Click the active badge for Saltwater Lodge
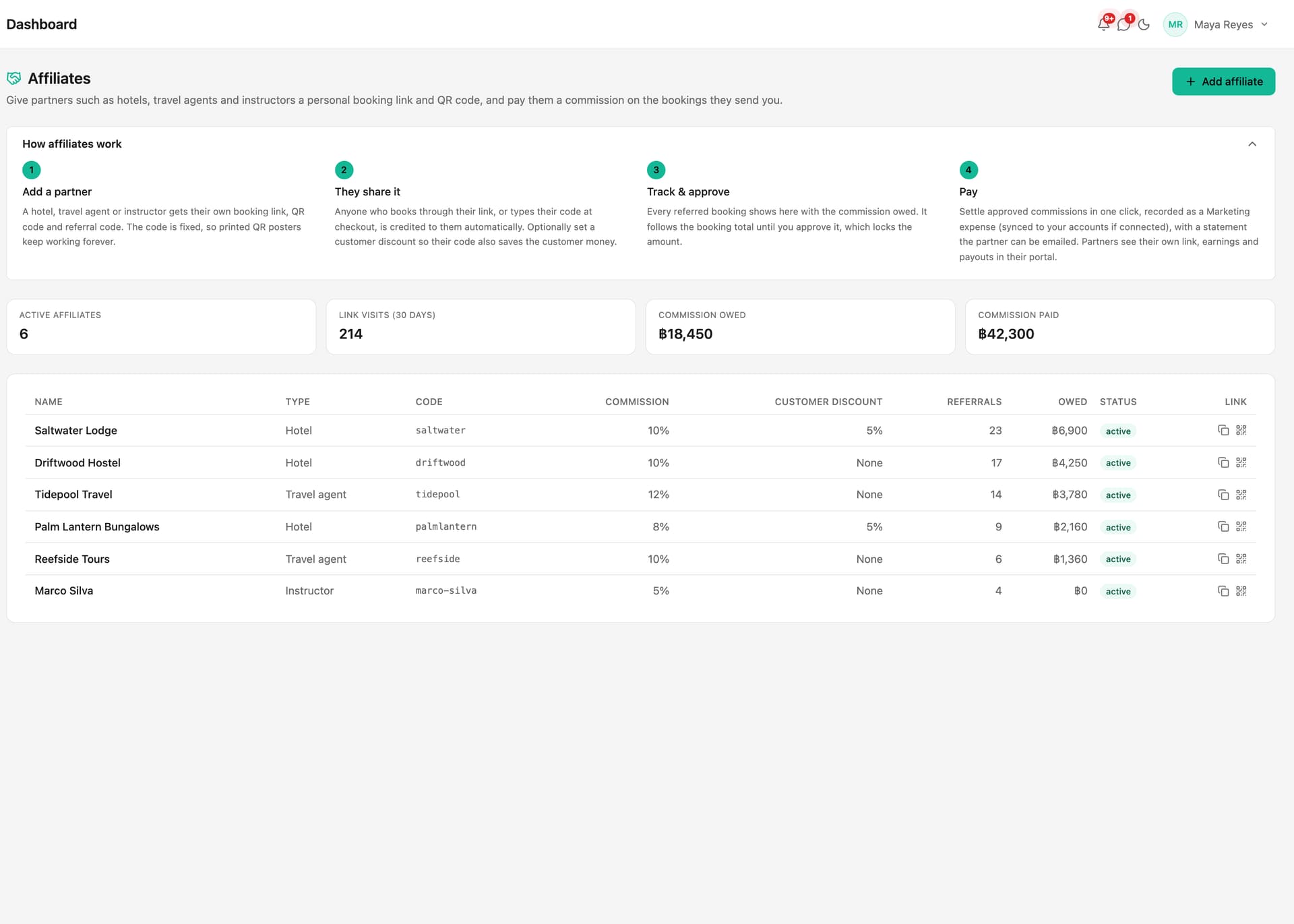This screenshot has height=924, width=1294. click(1118, 431)
